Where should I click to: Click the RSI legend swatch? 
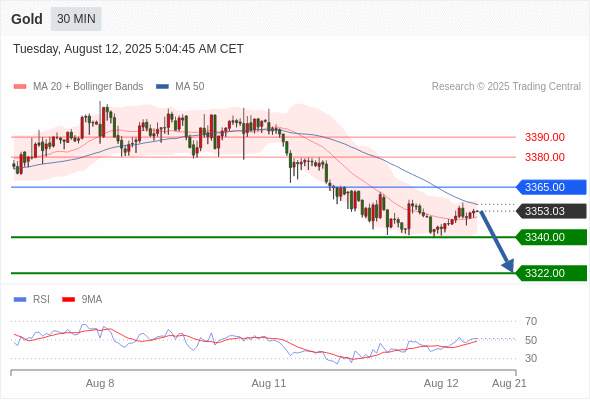tap(20, 300)
